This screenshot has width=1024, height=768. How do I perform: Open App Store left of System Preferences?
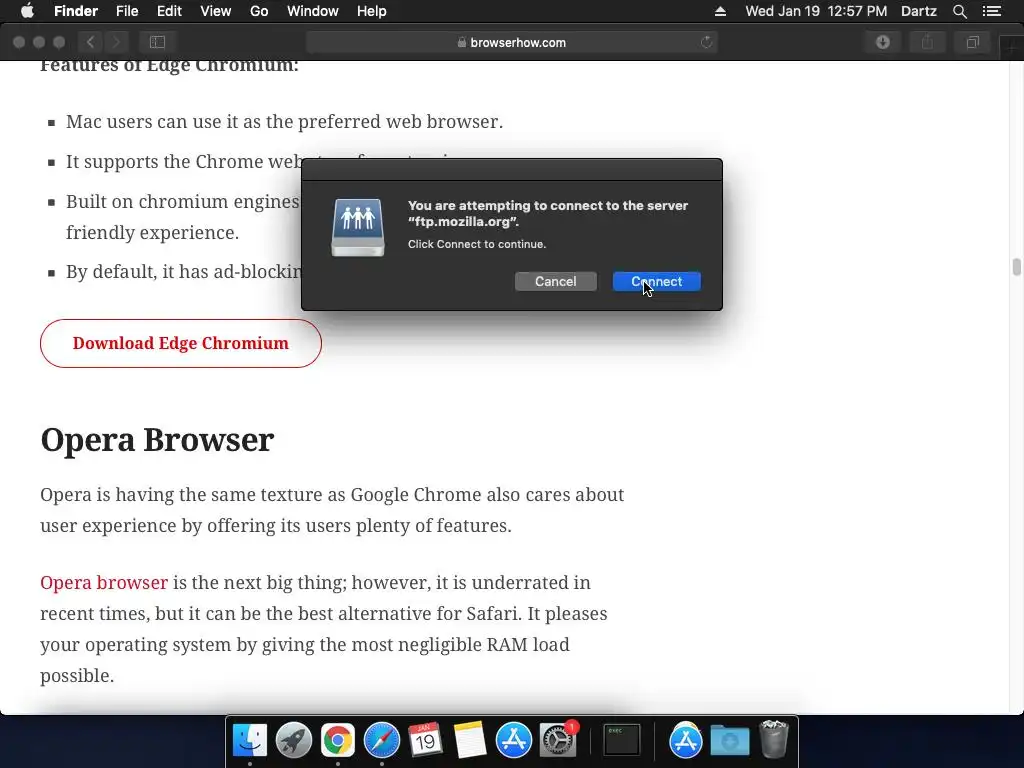[x=513, y=740]
